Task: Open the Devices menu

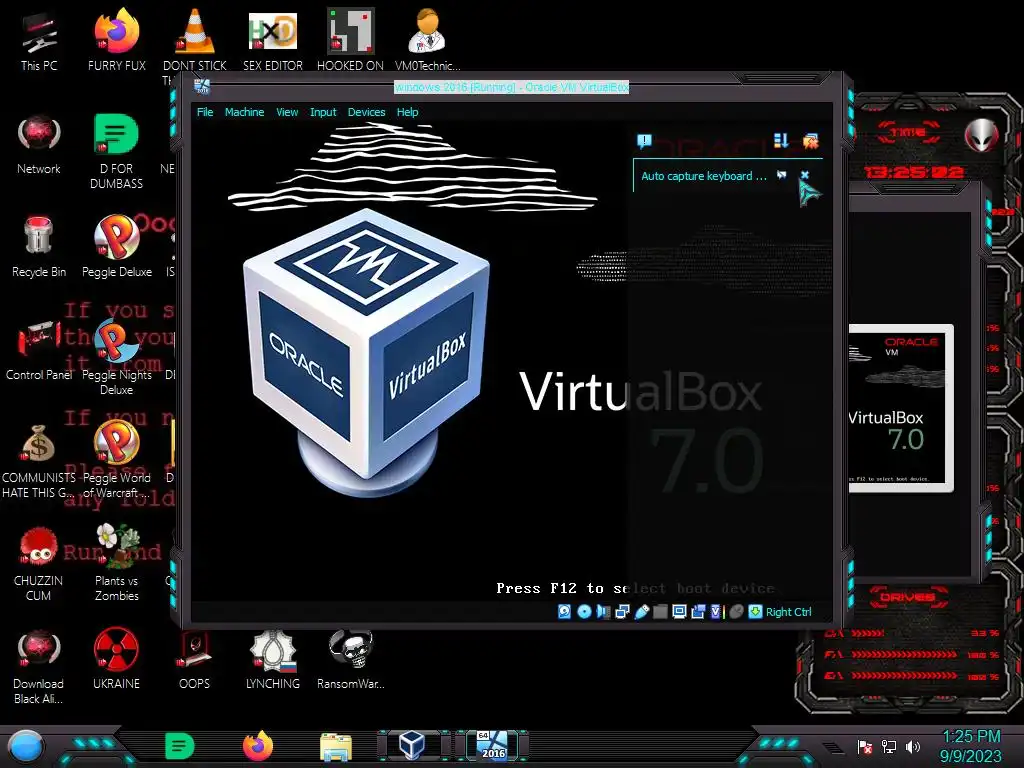Action: pyautogui.click(x=366, y=112)
